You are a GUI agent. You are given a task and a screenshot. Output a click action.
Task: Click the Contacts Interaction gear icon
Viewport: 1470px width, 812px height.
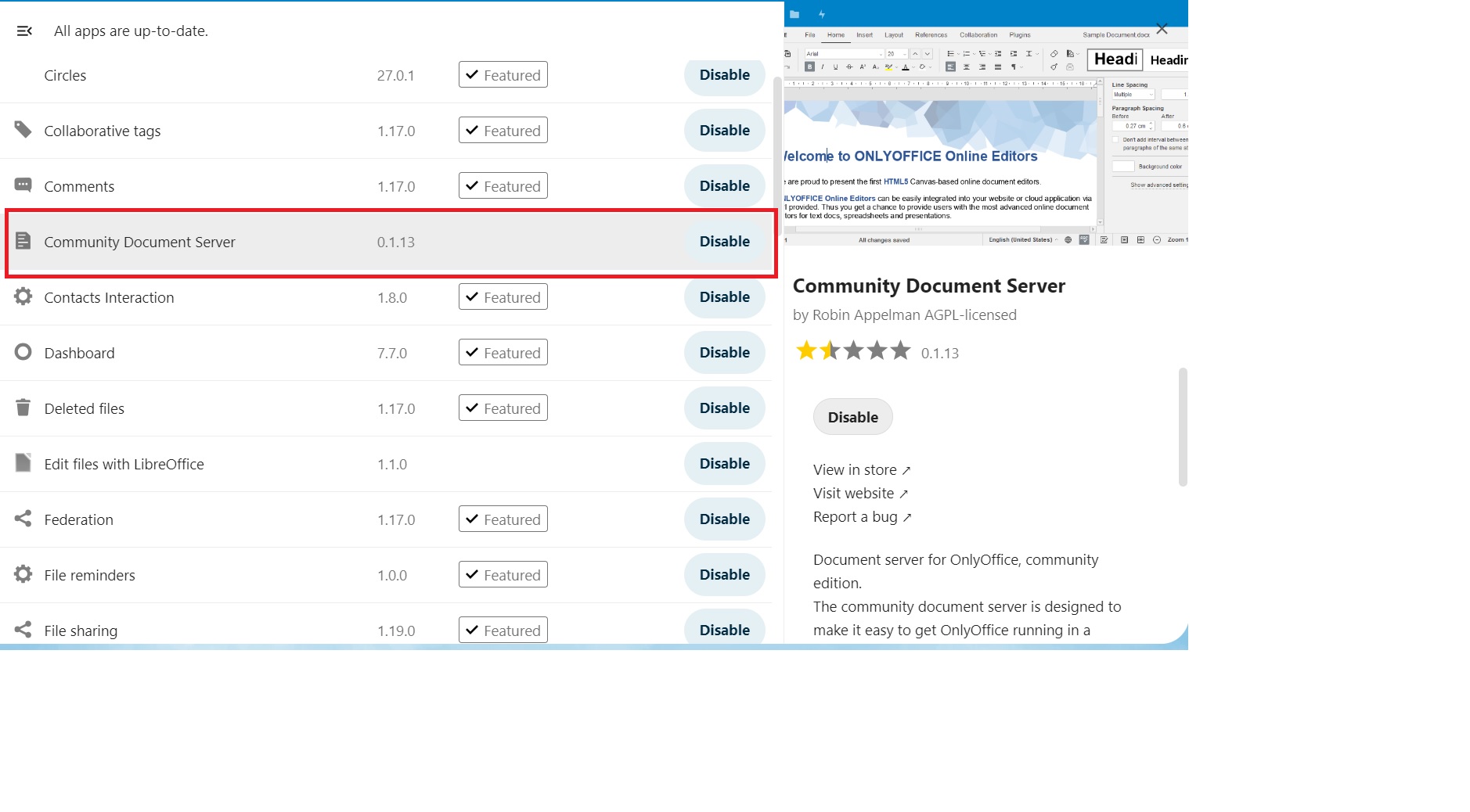coord(23,296)
